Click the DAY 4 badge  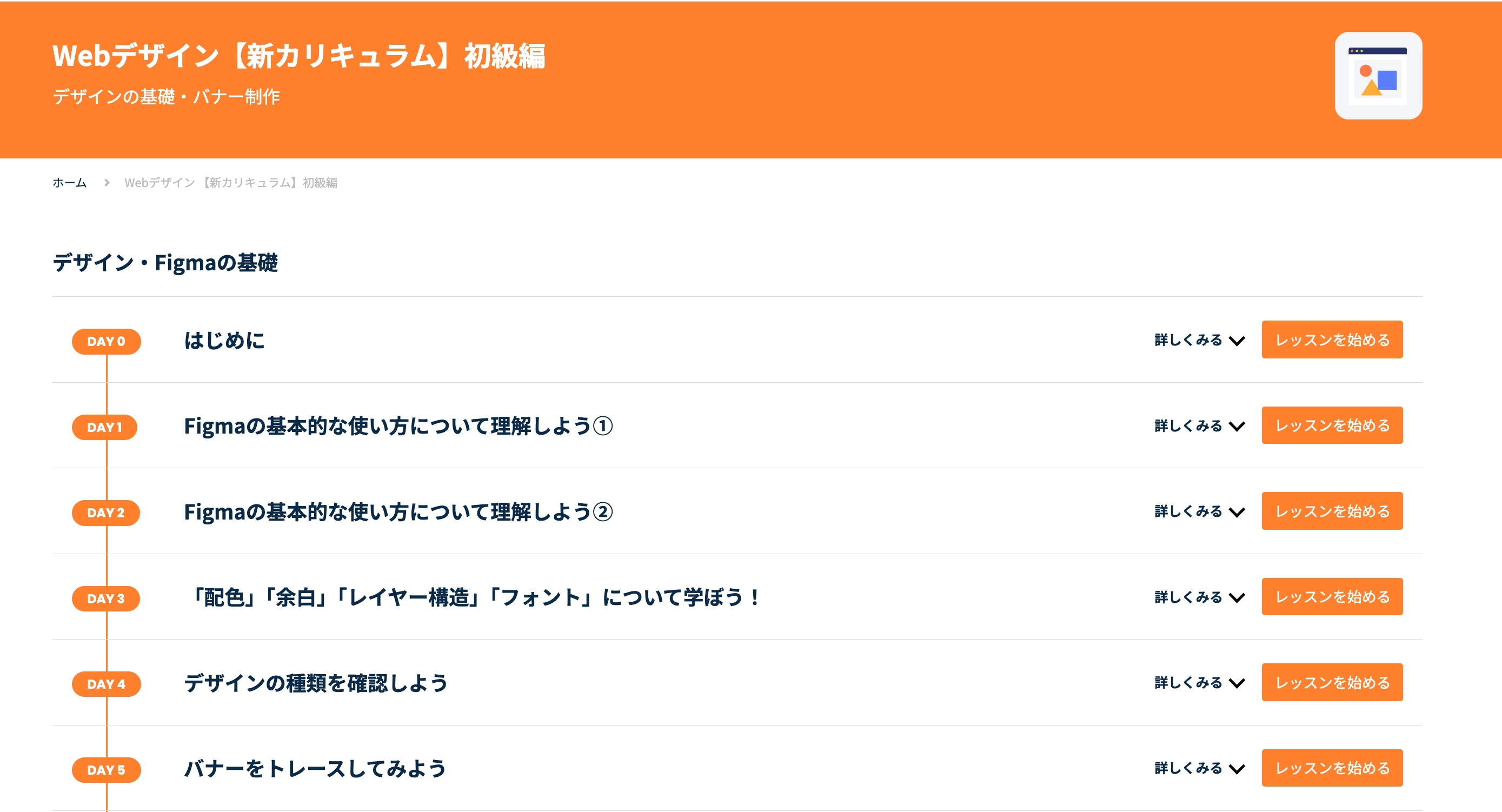(x=106, y=684)
